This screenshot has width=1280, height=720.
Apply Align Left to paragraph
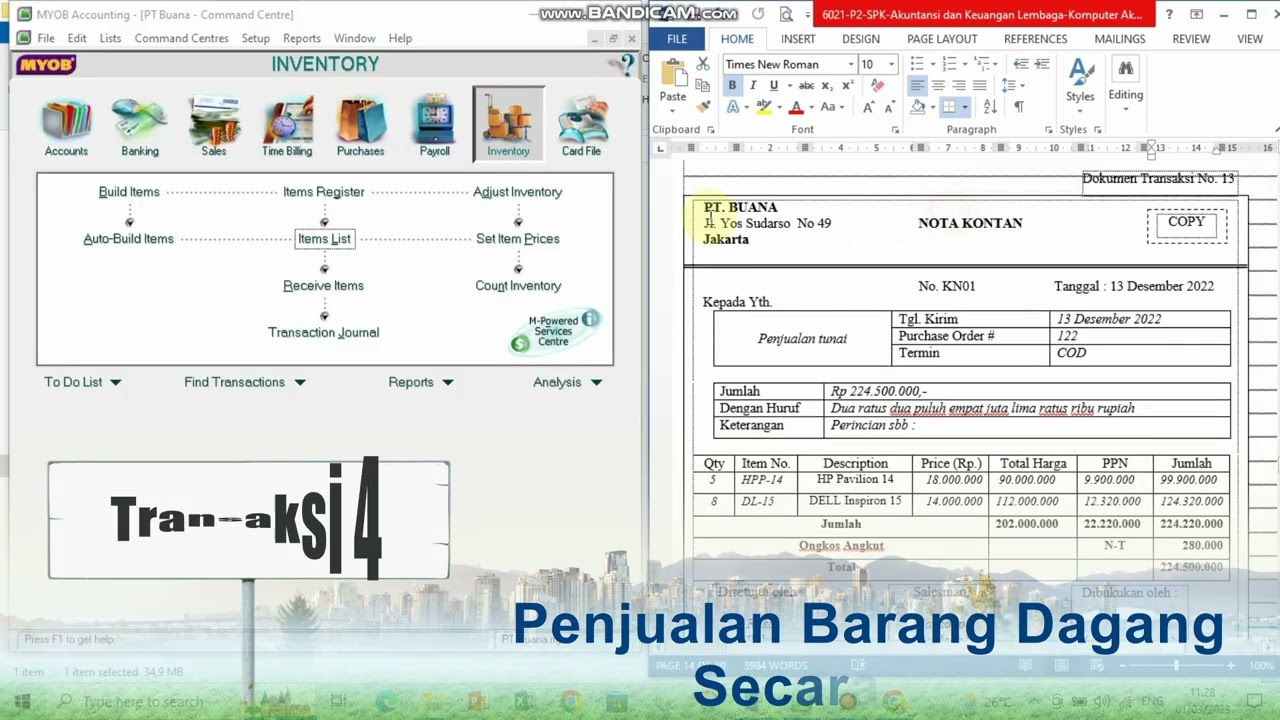(917, 86)
